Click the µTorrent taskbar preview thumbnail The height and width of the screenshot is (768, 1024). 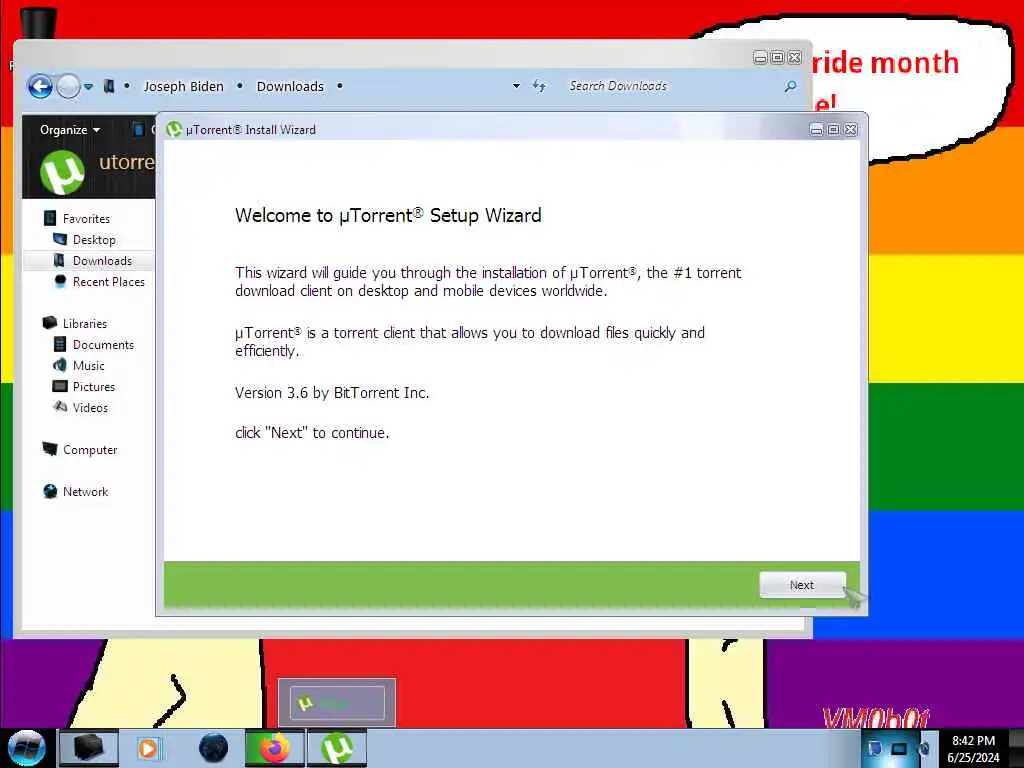337,703
